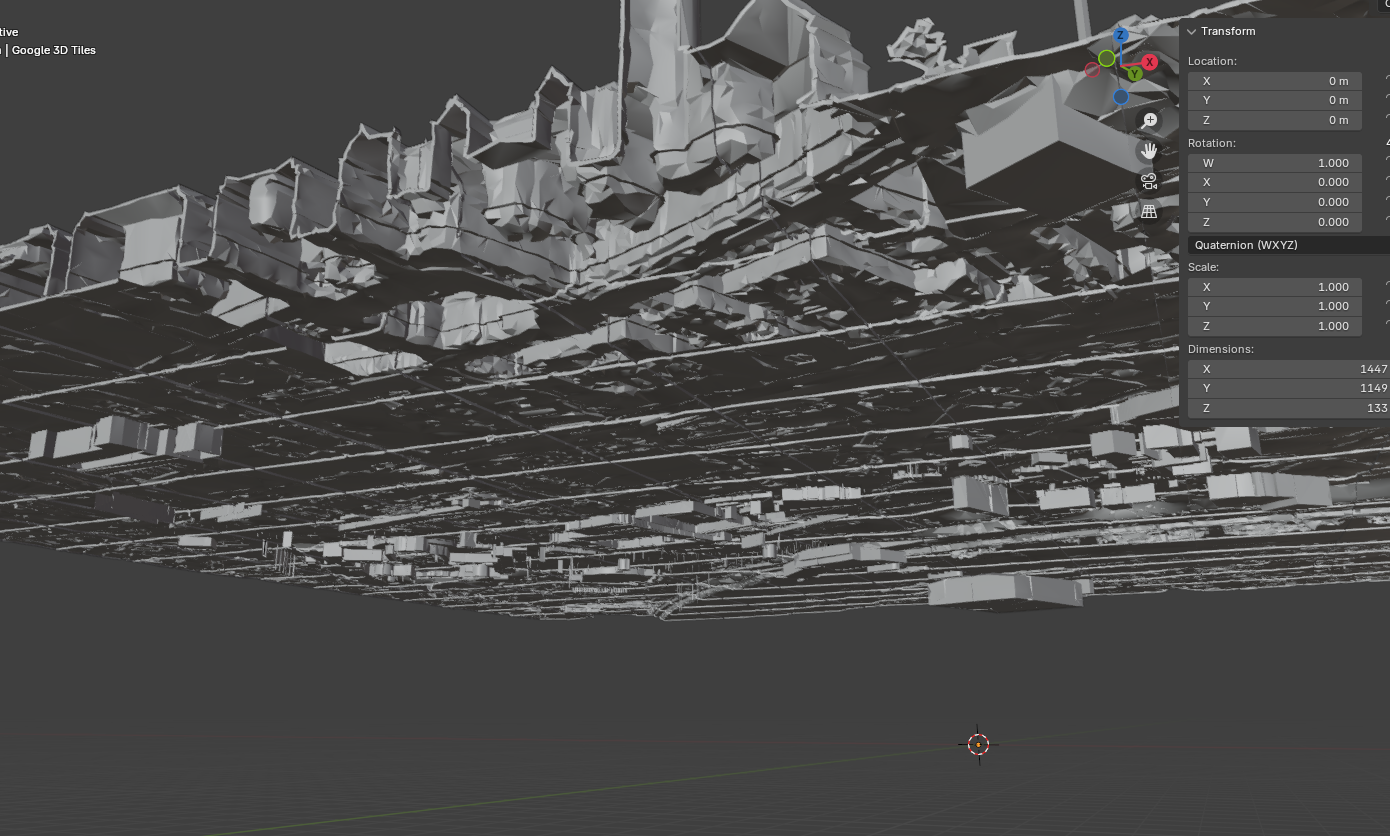Toggle camera view with the camera icon
Screen dimensions: 1390x836
(x=1150, y=182)
